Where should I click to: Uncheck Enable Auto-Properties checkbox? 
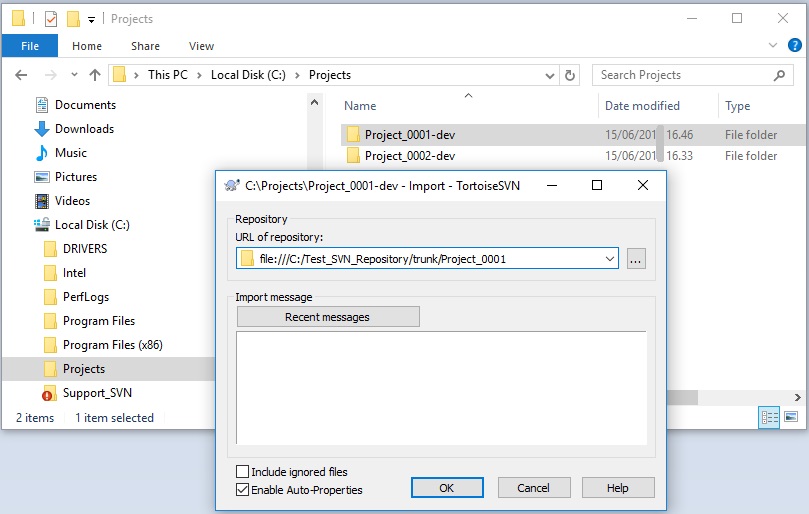tap(242, 489)
